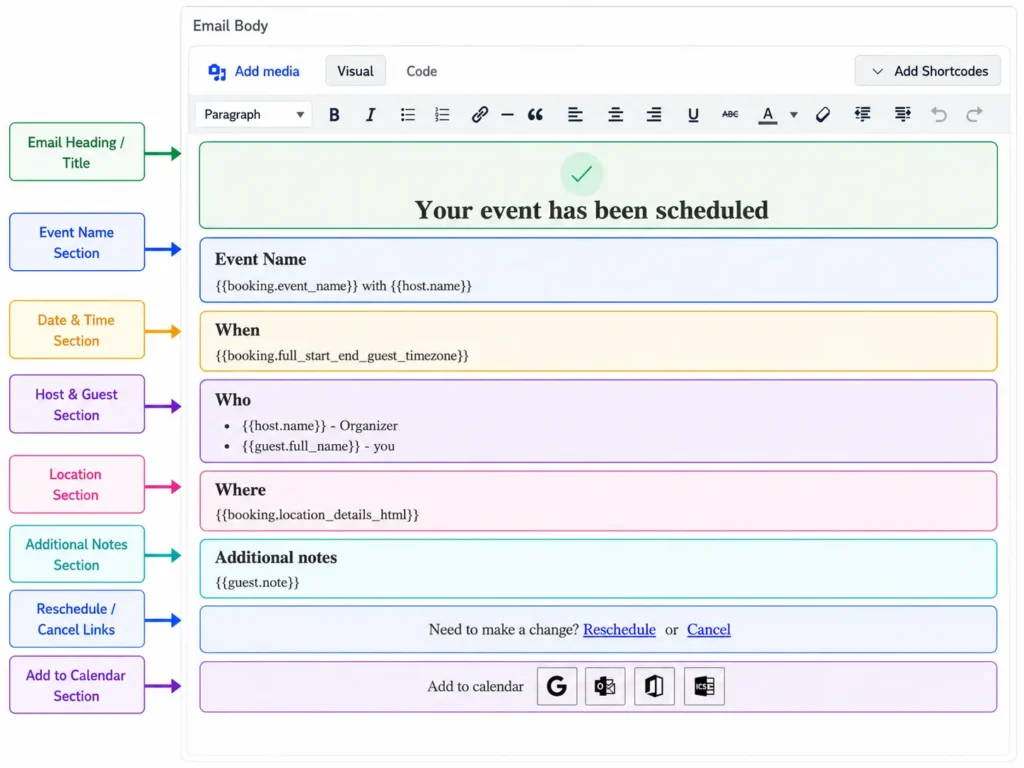Screen dimensions: 1024x768
Task: Clear formatting with the eraser icon
Action: (x=822, y=115)
